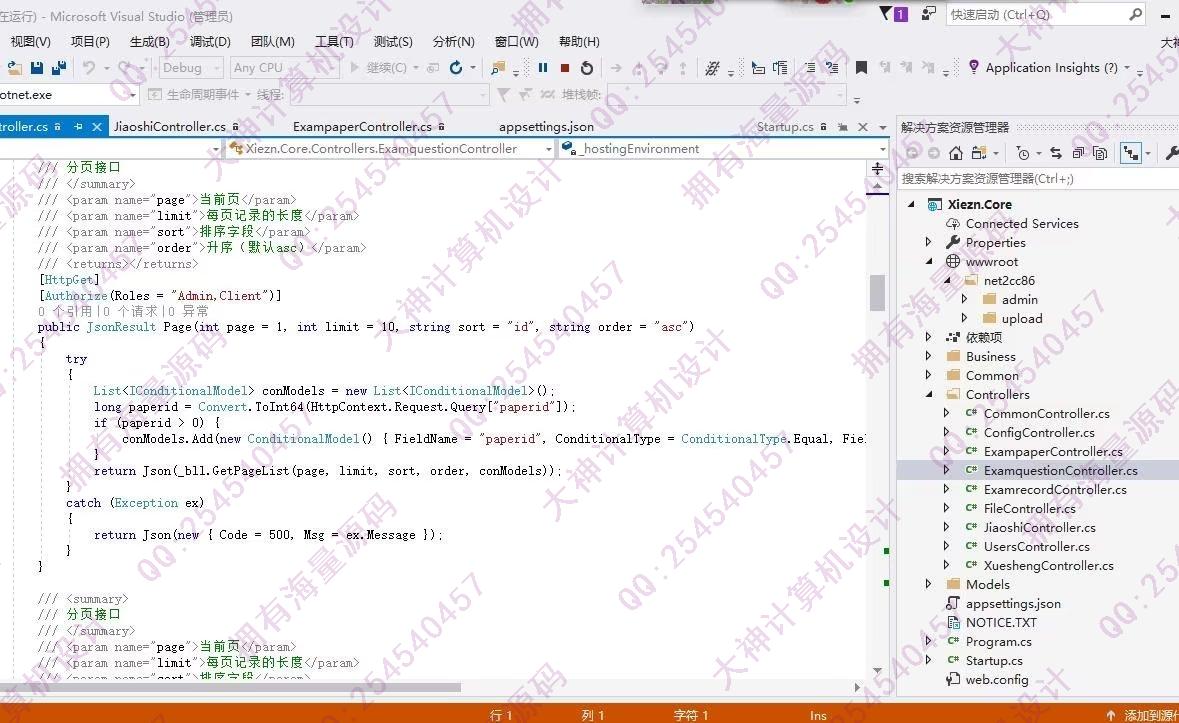The image size is (1179, 723).
Task: Promote Startup.cs preview tab to keep open
Action: tap(843, 127)
